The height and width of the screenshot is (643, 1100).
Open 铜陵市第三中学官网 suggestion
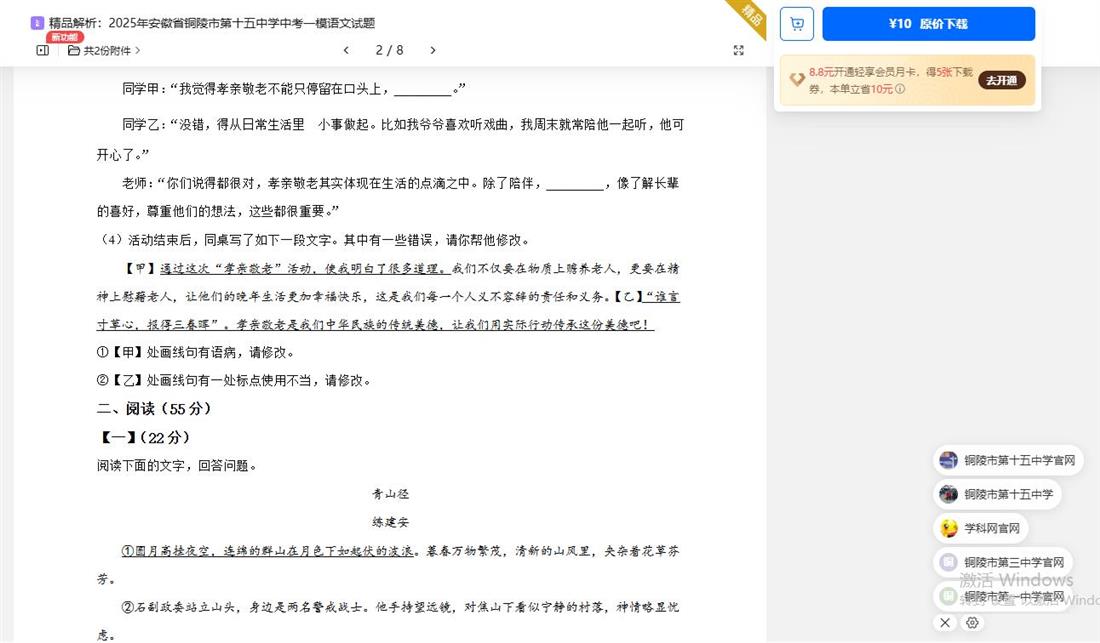tap(1003, 562)
